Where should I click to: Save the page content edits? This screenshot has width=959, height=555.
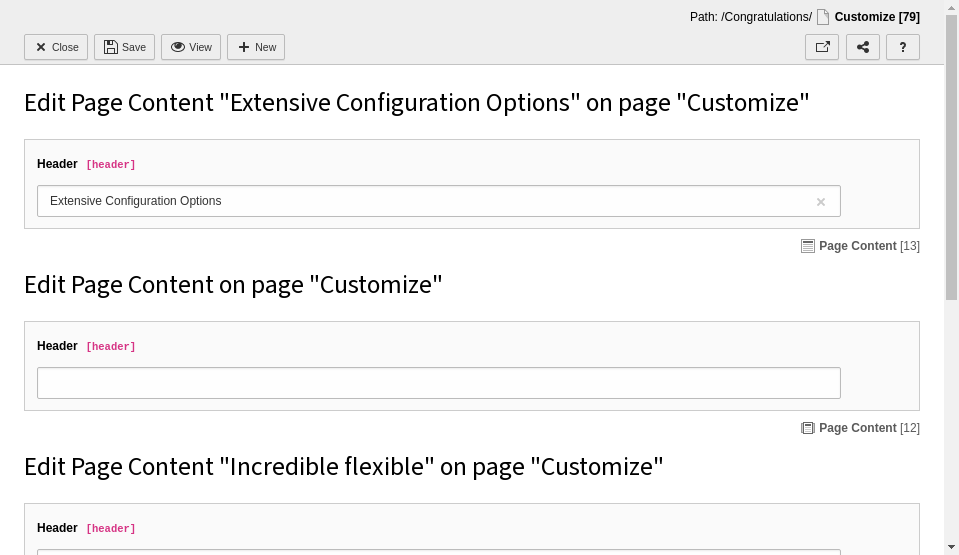coord(124,47)
